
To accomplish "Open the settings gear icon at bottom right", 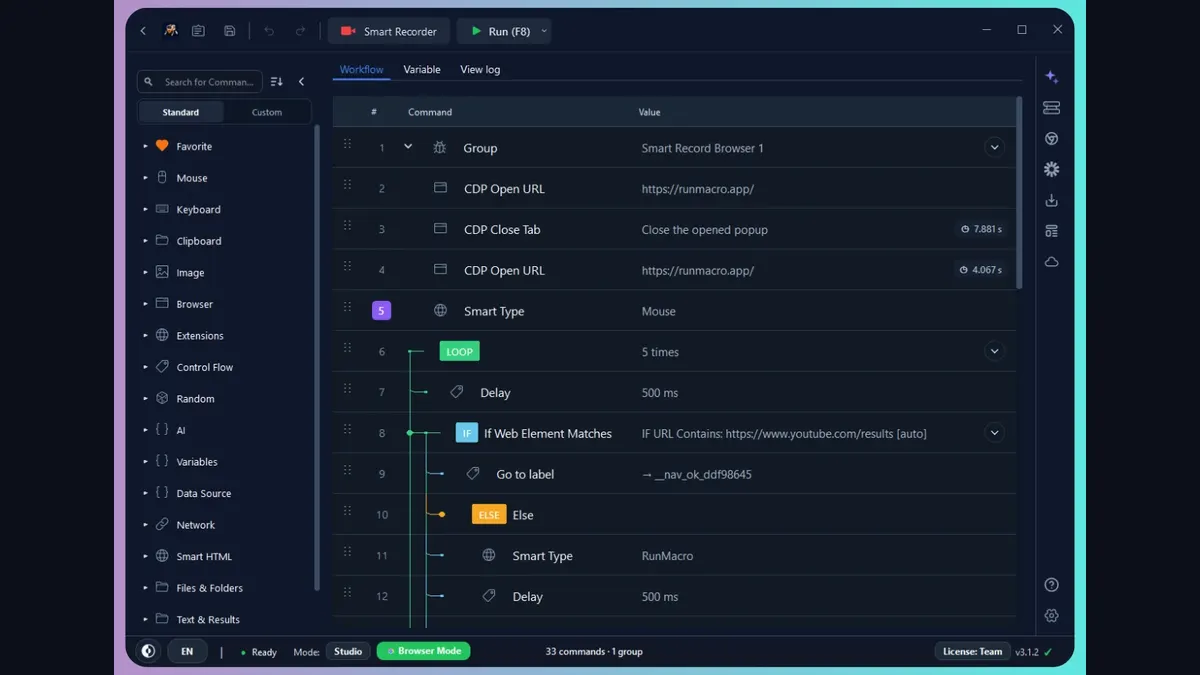I will pyautogui.click(x=1051, y=616).
